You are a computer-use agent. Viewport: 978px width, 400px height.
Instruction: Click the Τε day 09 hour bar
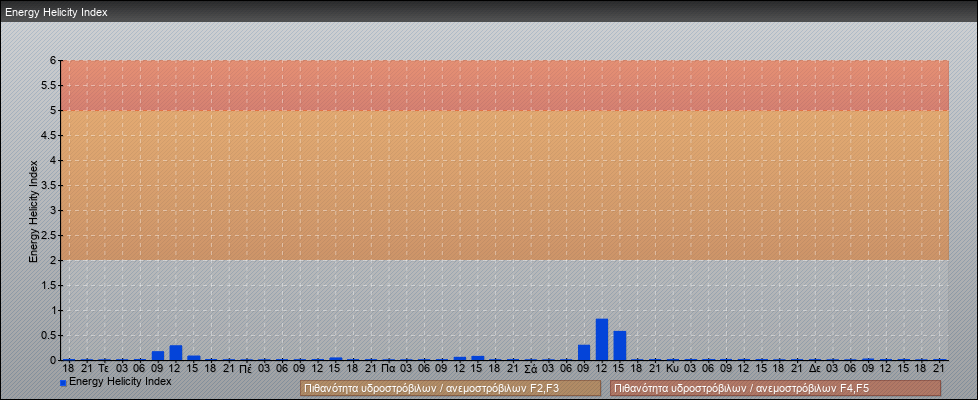(x=158, y=356)
